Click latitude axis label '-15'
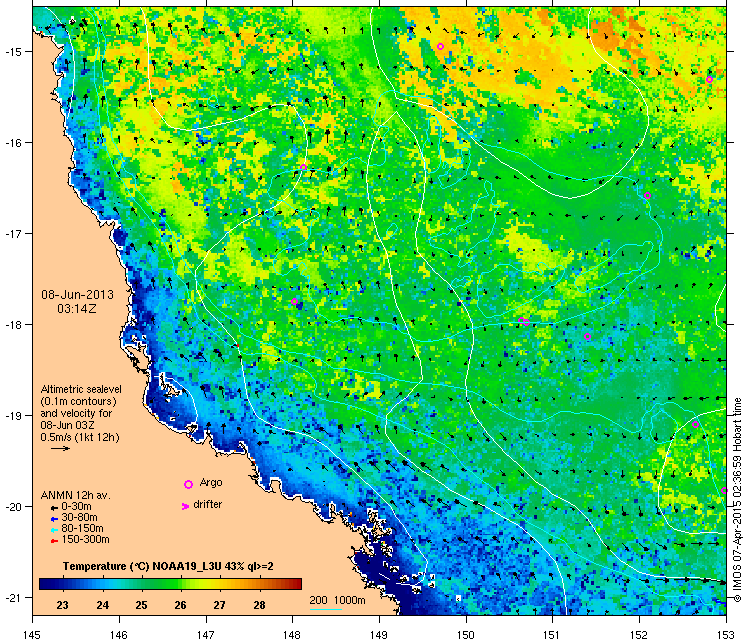The image size is (750, 640). pyautogui.click(x=12, y=52)
